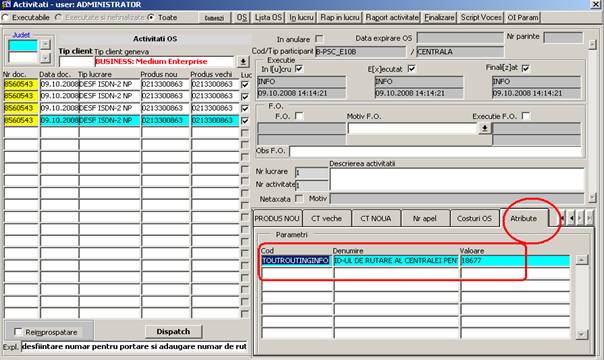The height and width of the screenshot is (360, 604).
Task: Switch to the PRODUS NOU tab
Action: (277, 218)
